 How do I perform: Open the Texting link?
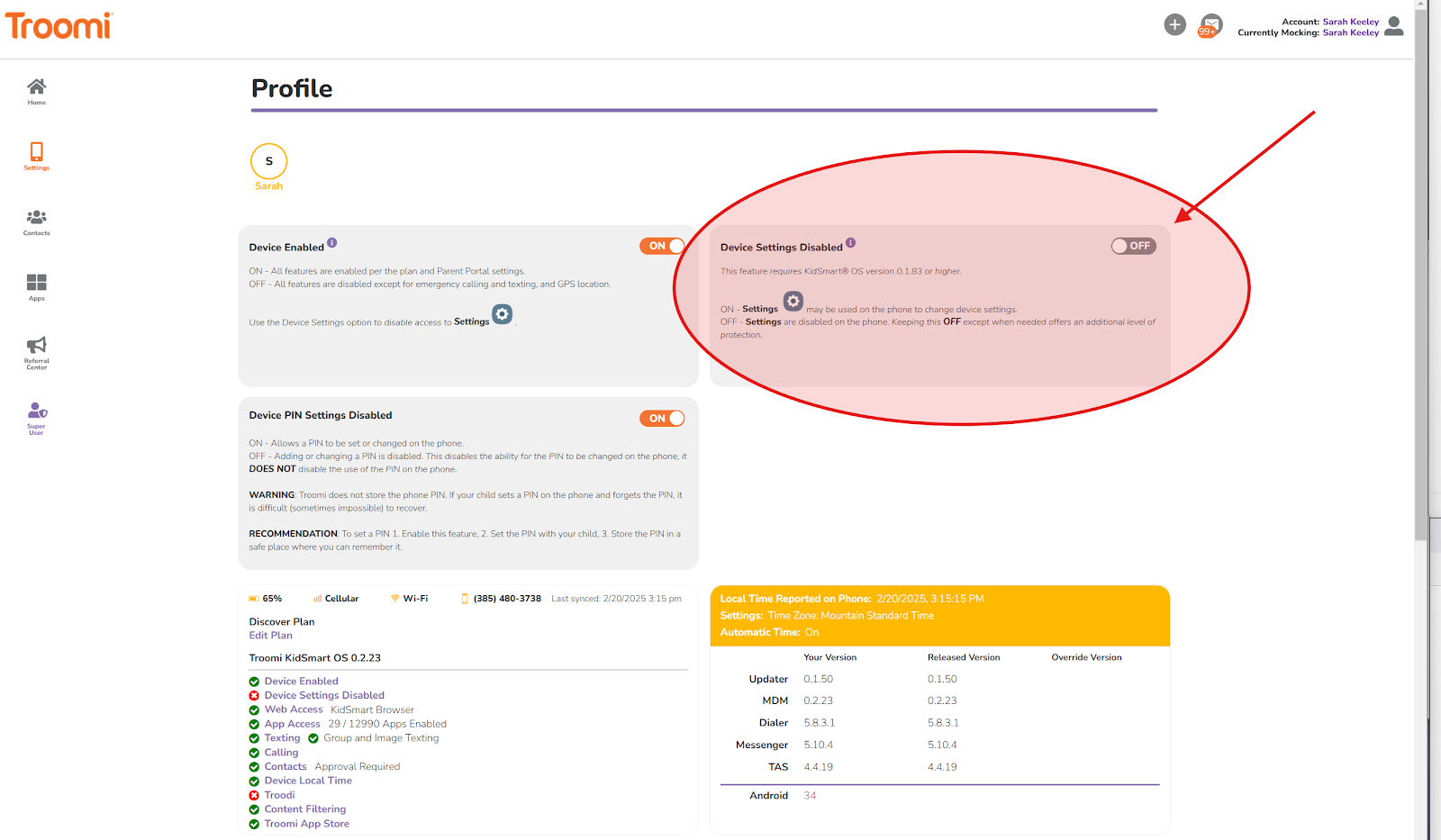(282, 738)
